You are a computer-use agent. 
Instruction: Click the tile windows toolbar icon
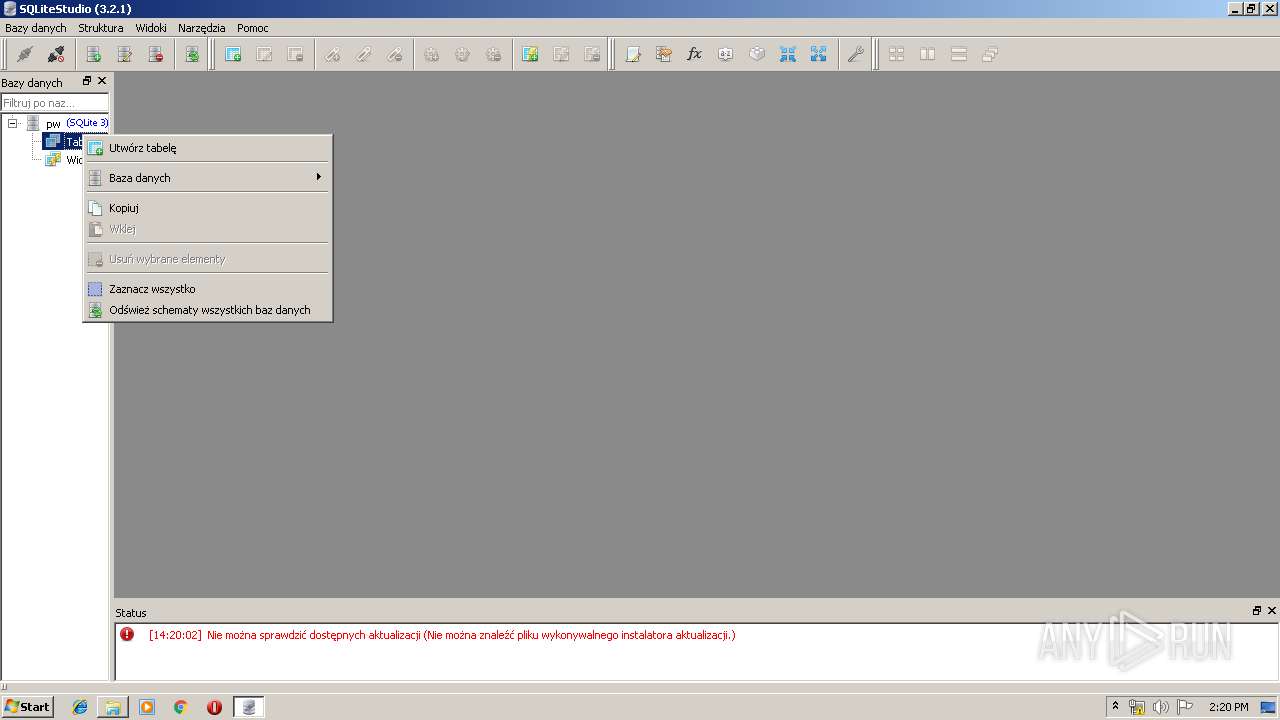point(897,55)
